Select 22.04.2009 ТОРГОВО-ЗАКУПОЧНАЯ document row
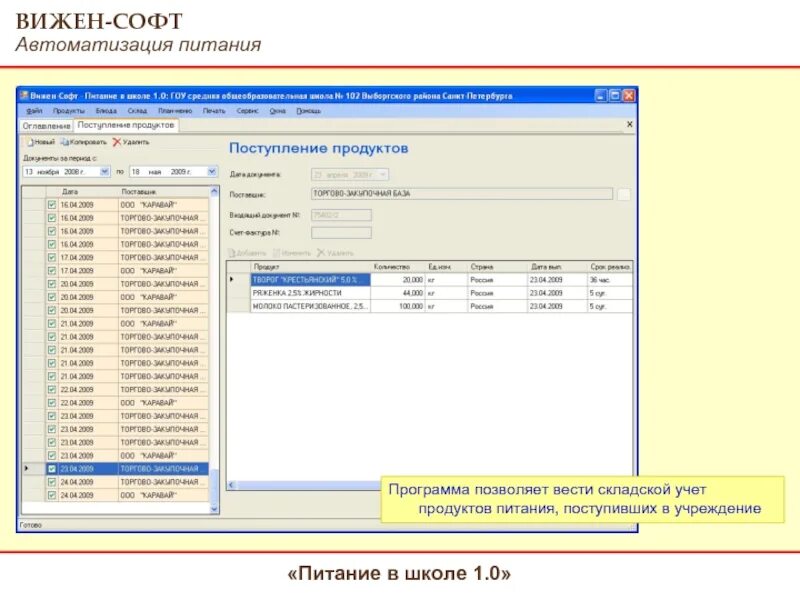Viewport: 800px width, 600px height. click(x=115, y=390)
